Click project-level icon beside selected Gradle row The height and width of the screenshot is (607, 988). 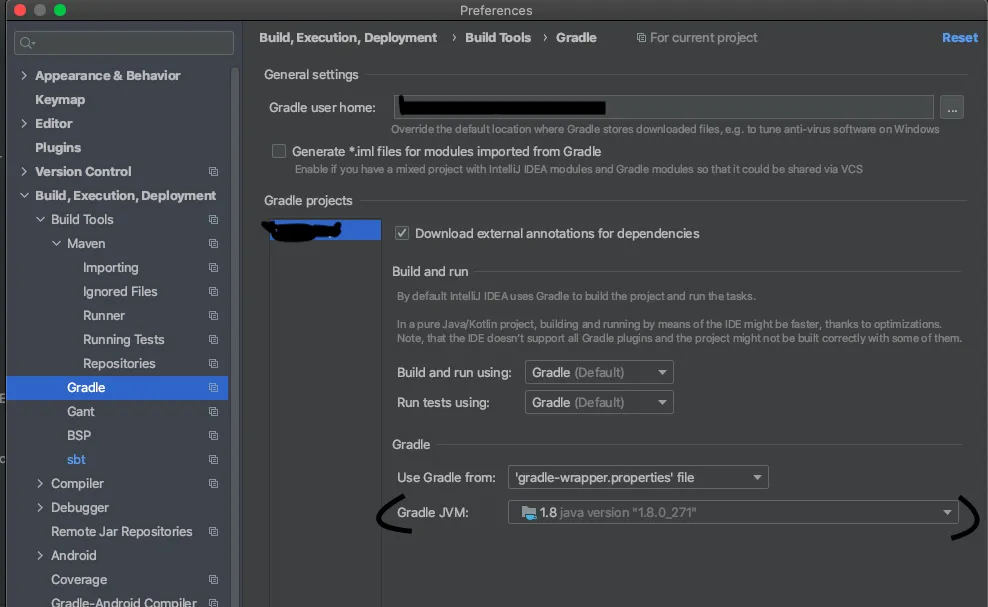[214, 388]
